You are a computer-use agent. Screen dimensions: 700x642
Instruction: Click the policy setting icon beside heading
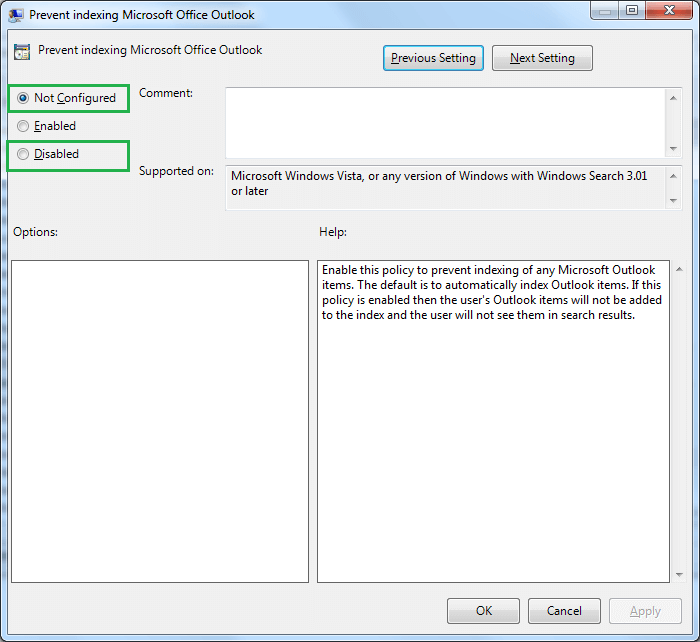coord(22,52)
